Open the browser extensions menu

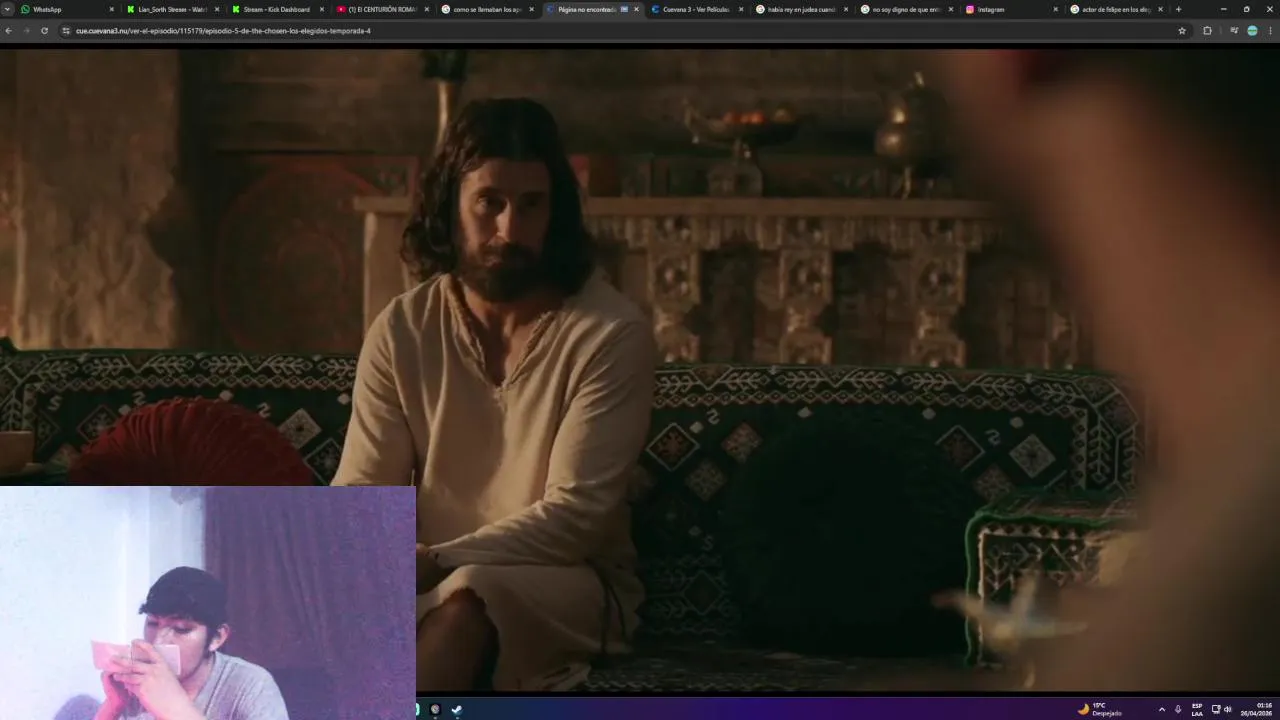(1207, 31)
